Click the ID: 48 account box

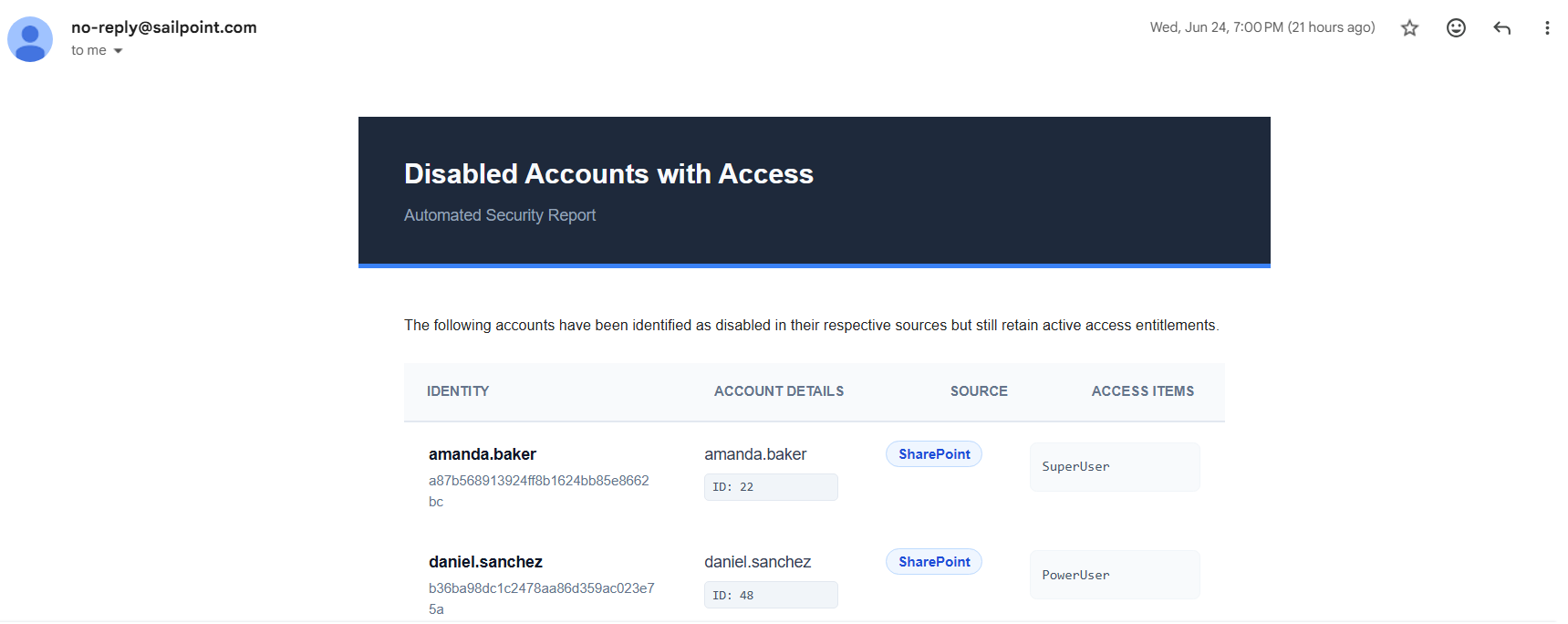[771, 595]
